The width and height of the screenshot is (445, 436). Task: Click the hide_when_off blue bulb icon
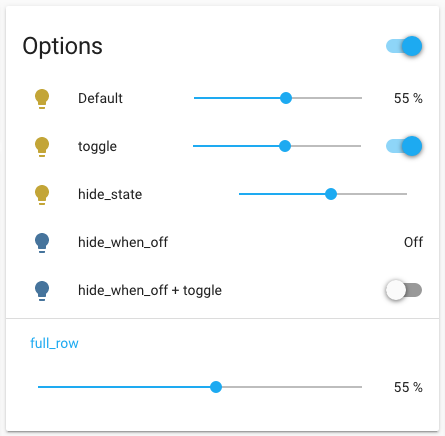coord(42,243)
